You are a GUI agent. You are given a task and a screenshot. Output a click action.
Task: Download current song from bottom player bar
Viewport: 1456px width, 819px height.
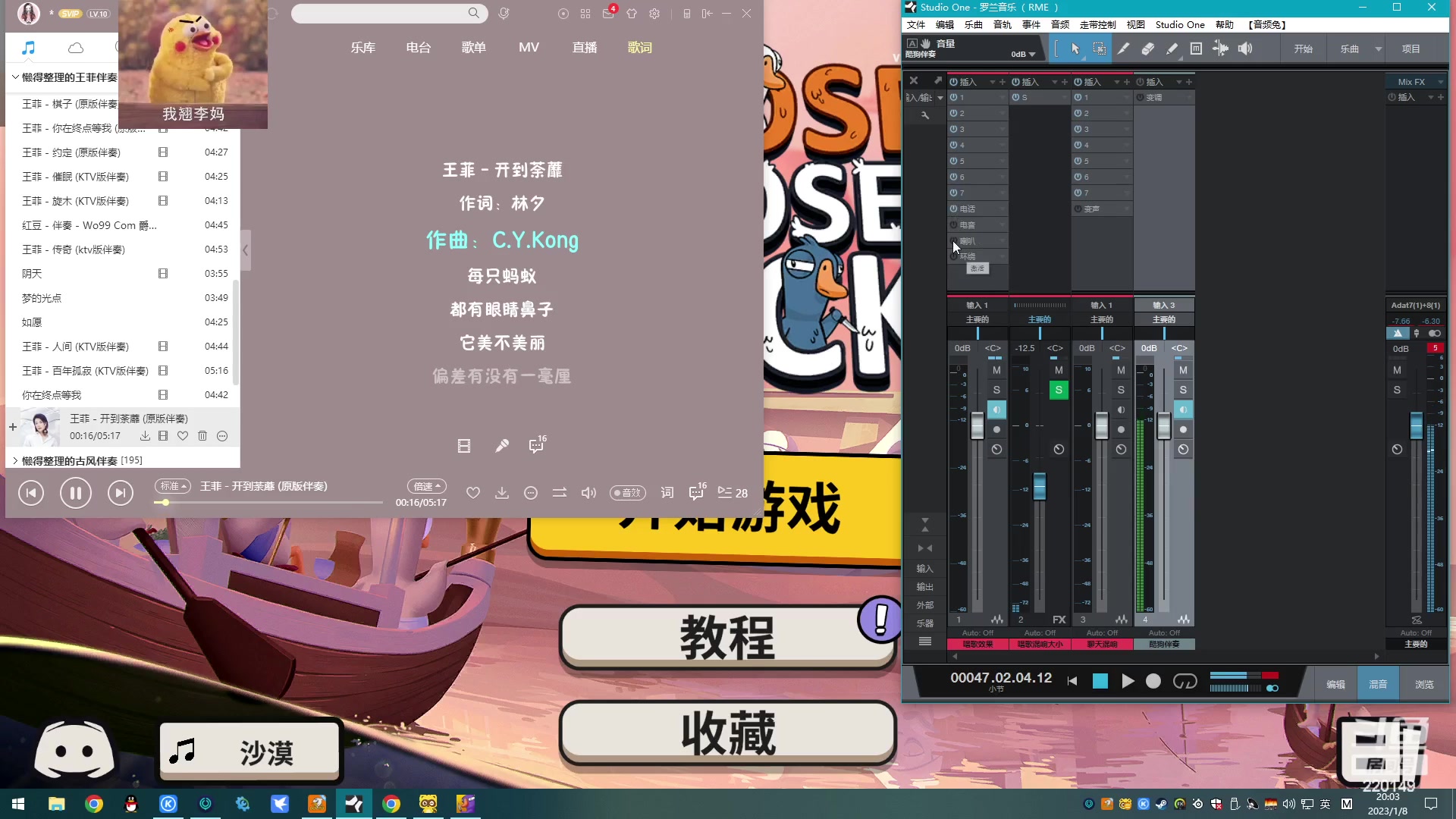tap(502, 493)
